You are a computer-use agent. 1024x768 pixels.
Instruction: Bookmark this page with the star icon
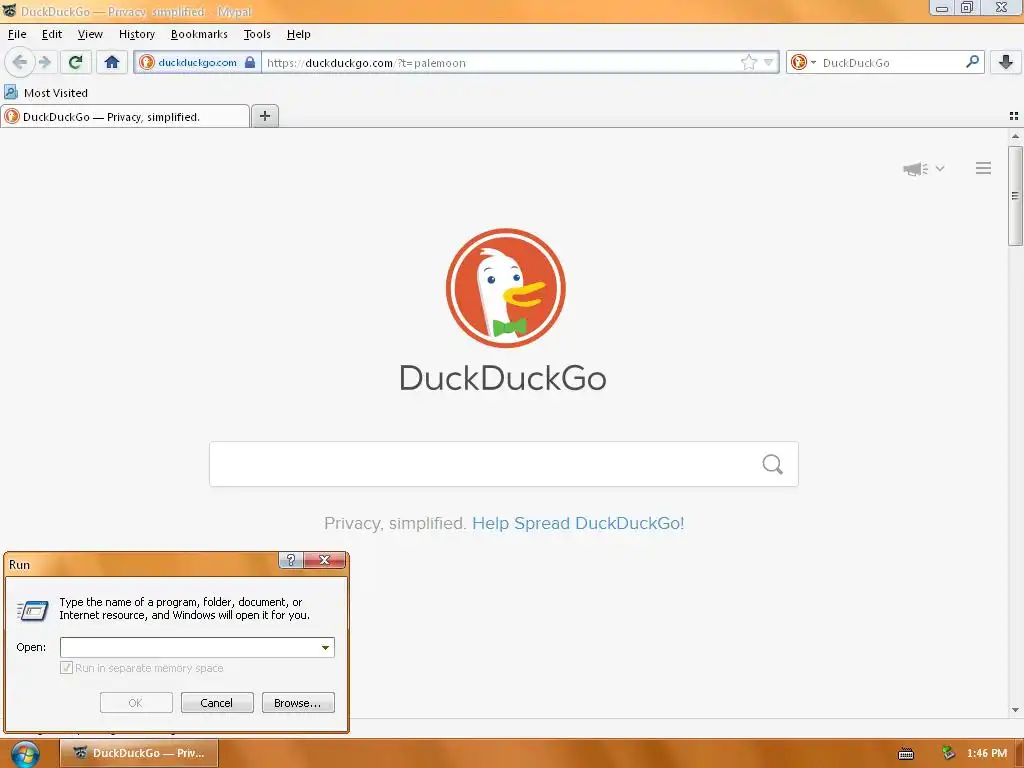tap(748, 62)
